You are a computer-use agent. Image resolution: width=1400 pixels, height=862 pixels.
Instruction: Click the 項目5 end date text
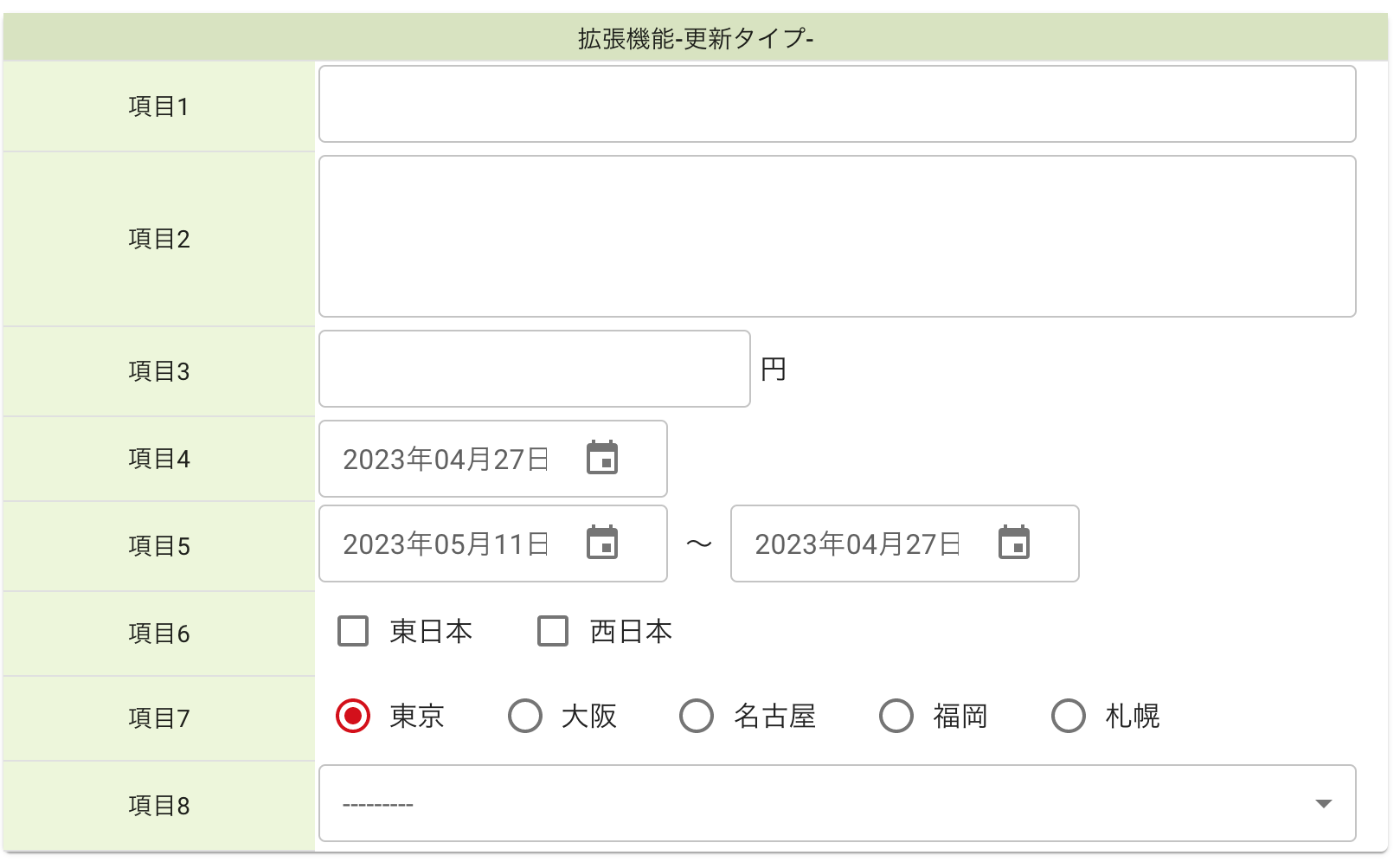[x=857, y=544]
